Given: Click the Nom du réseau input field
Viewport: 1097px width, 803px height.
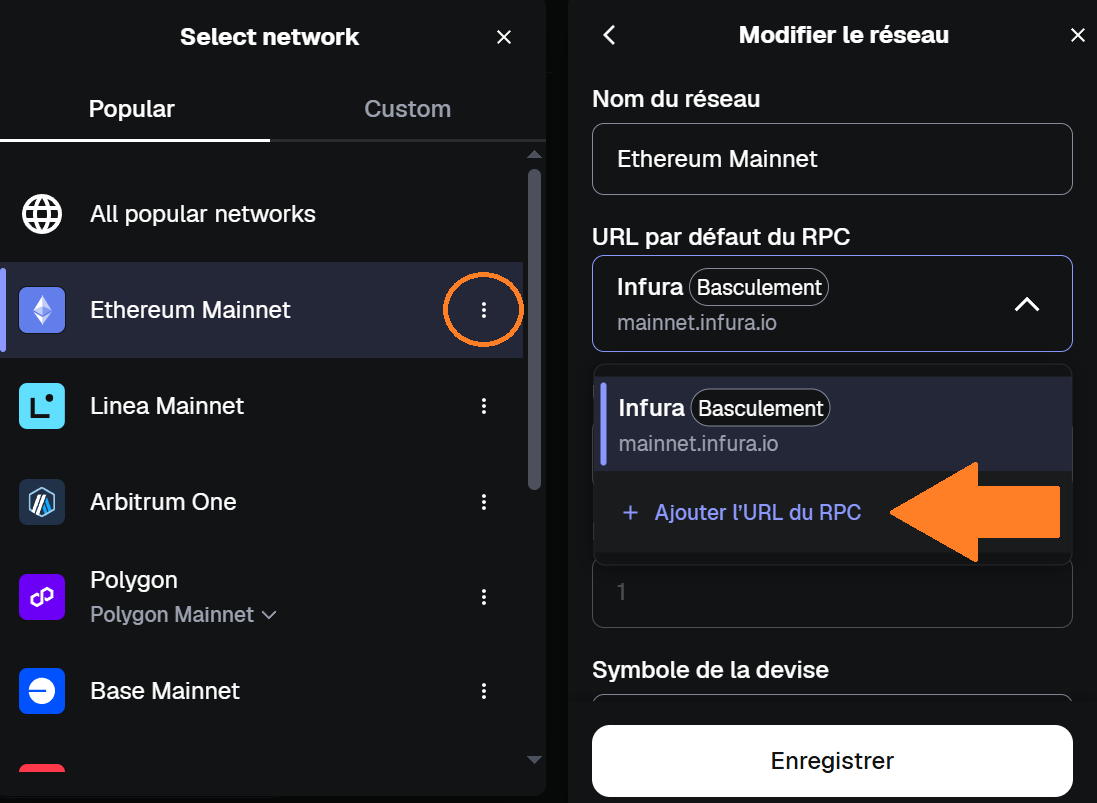Looking at the screenshot, I should (x=832, y=159).
